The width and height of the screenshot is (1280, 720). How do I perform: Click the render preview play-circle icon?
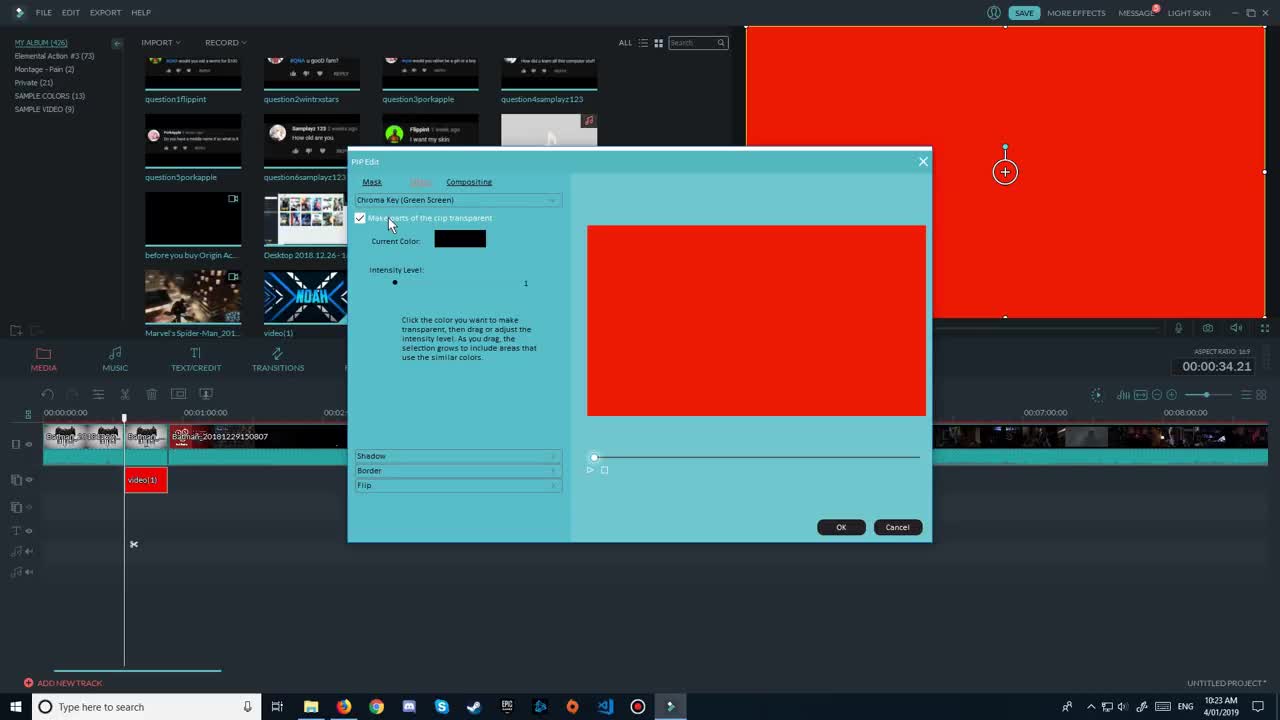coord(1097,395)
